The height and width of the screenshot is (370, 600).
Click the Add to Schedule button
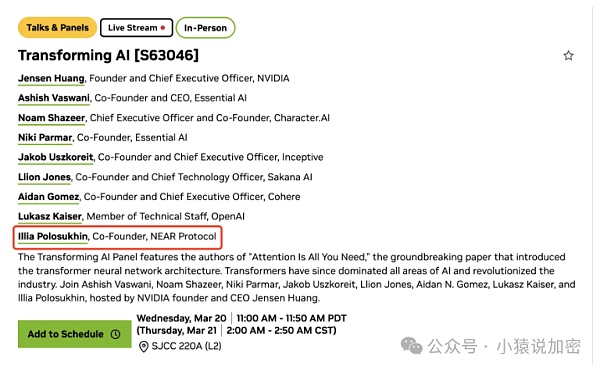tap(75, 334)
